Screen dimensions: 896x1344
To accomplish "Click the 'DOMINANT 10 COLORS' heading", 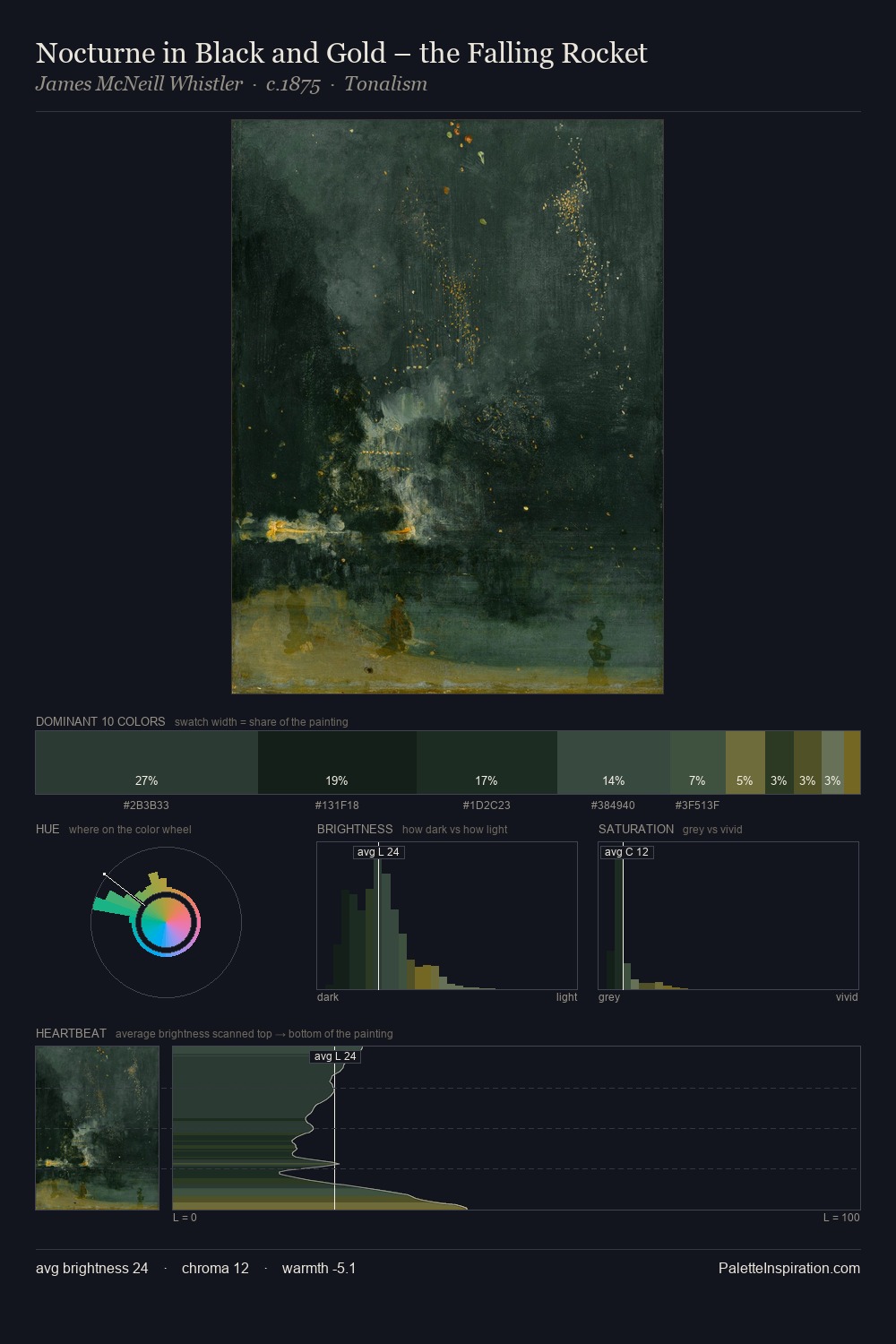I will click(100, 721).
